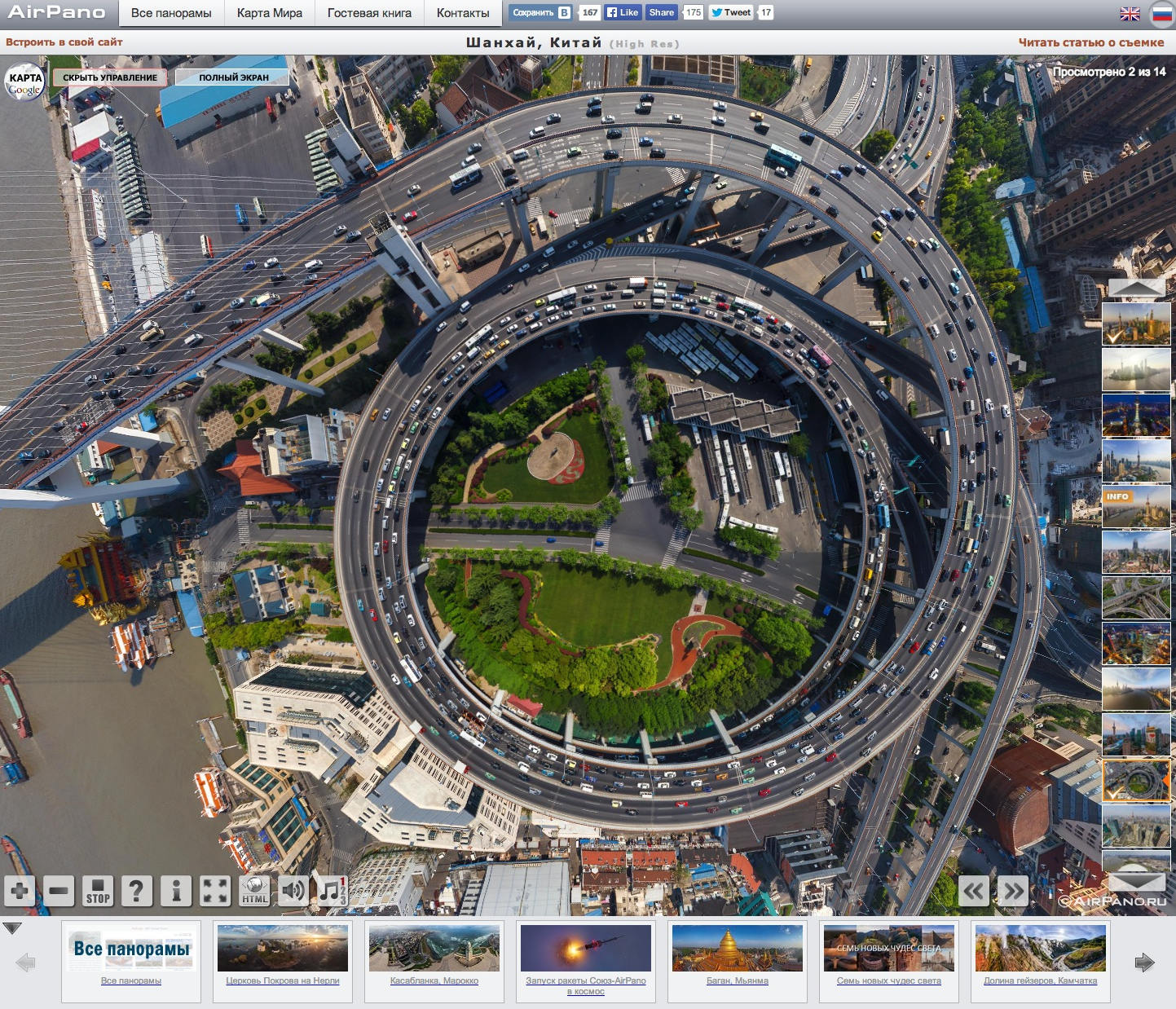Go to next panorama with double-arrow button
Viewport: 1176px width, 1009px height.
(1013, 891)
